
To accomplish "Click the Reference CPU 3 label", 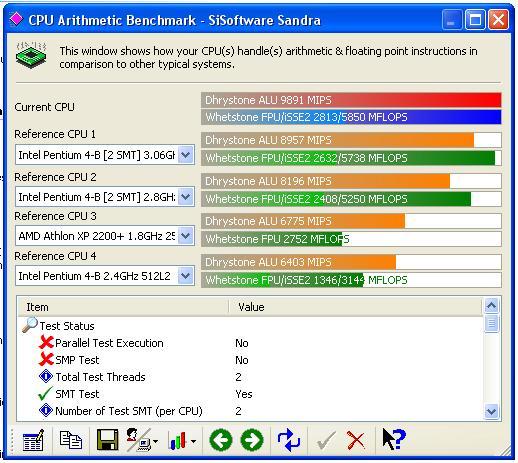I will pos(55,216).
